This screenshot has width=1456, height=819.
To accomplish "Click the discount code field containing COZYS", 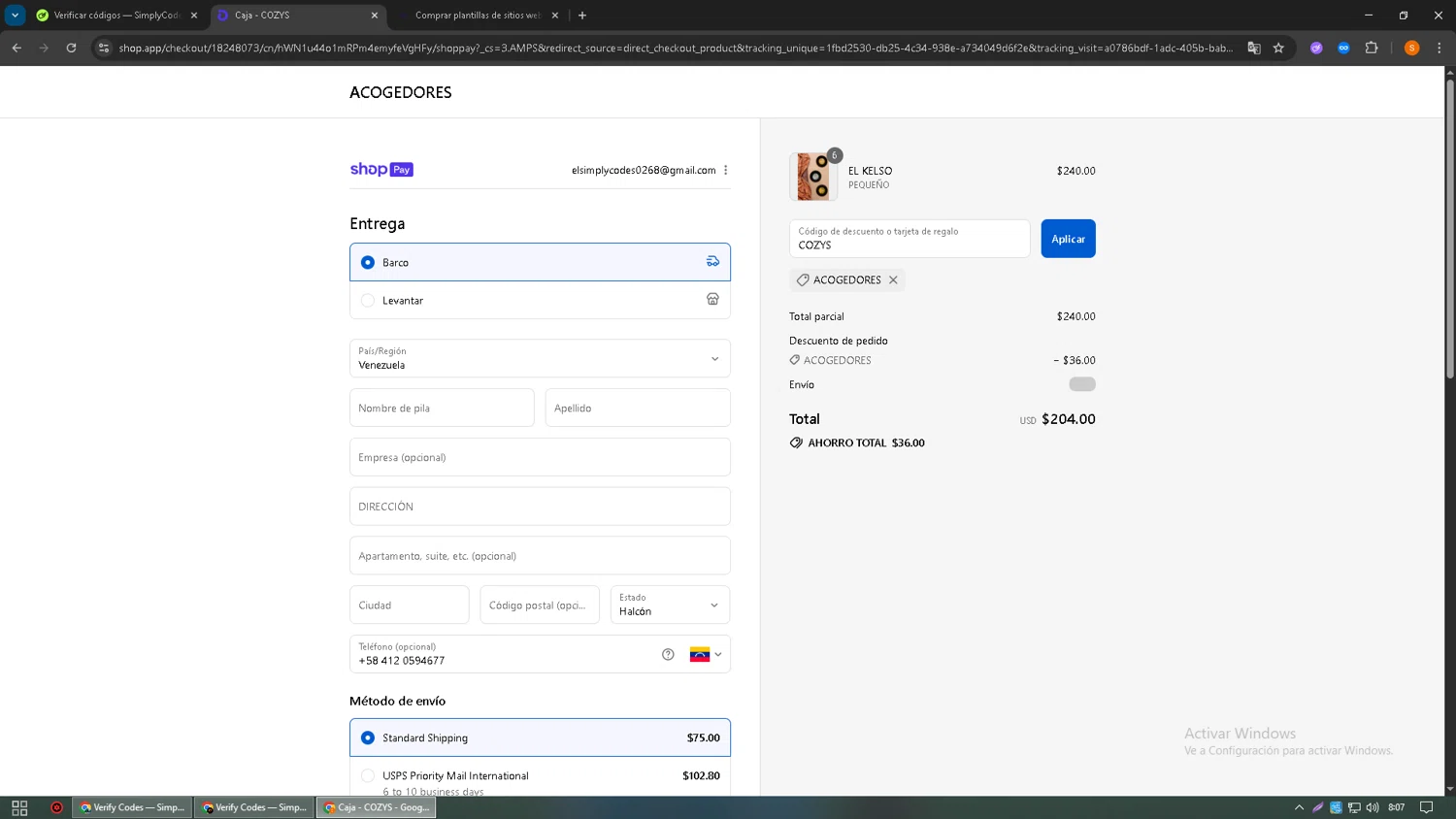I will (910, 239).
